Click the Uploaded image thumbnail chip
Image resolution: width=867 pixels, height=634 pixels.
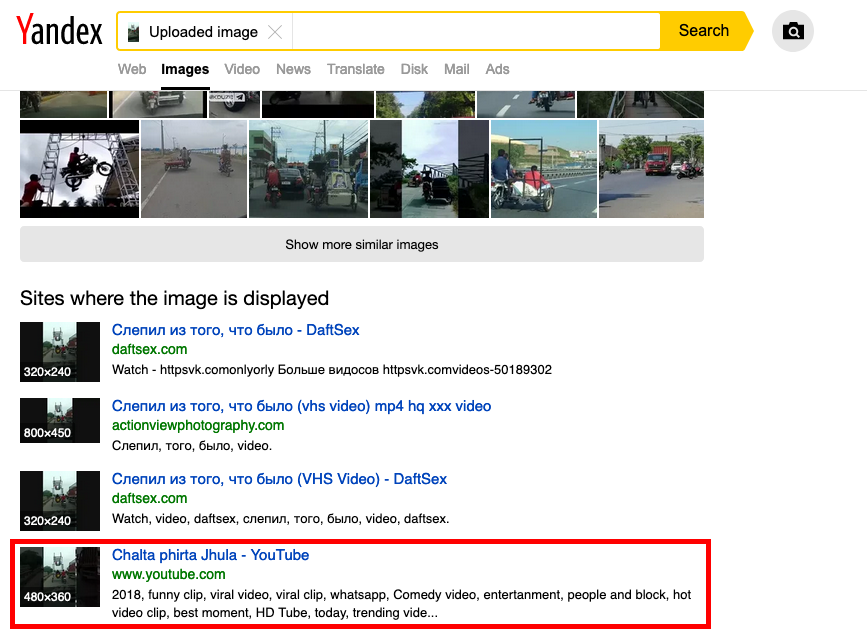[193, 32]
